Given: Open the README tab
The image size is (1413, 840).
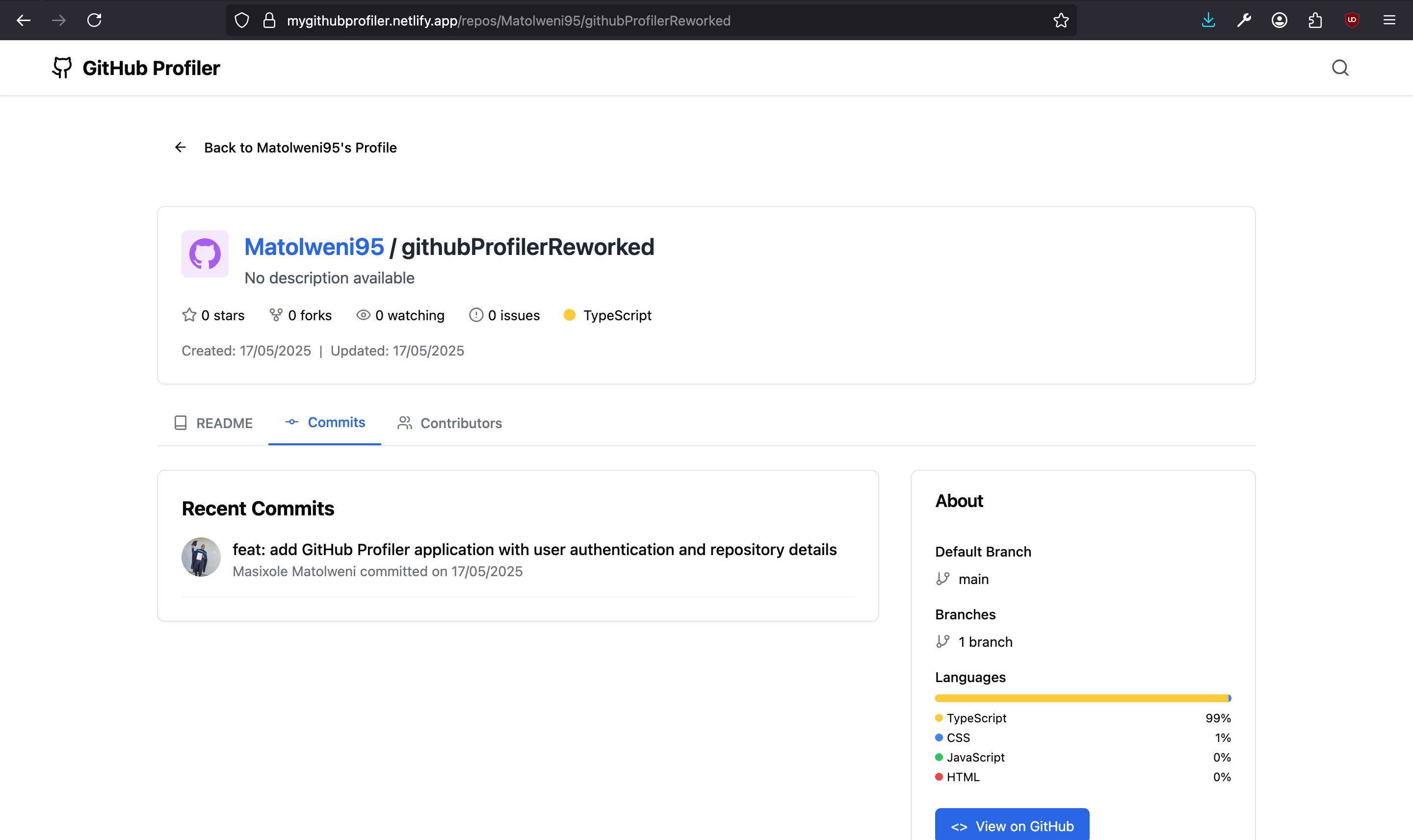Looking at the screenshot, I should point(213,423).
